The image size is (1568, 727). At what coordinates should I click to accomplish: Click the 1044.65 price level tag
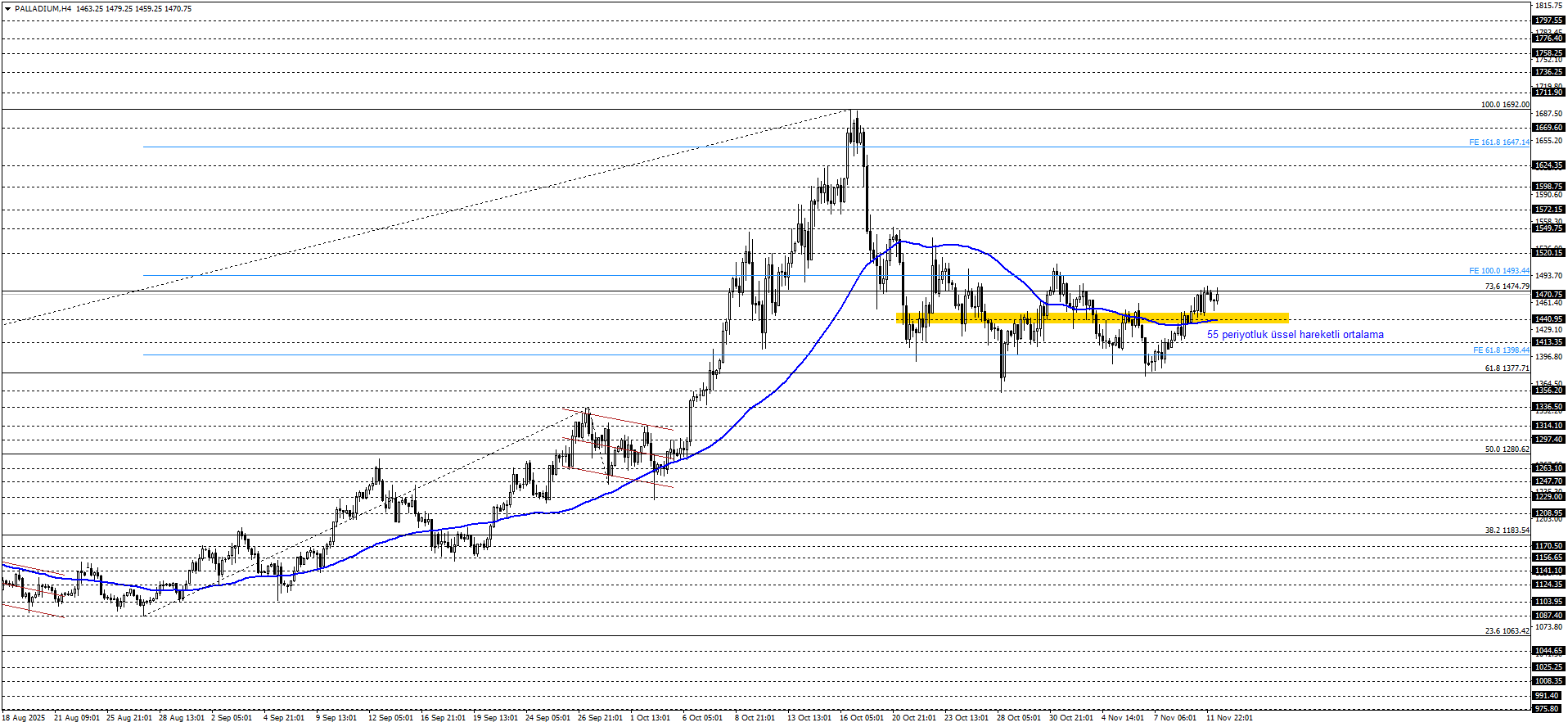(x=1548, y=652)
